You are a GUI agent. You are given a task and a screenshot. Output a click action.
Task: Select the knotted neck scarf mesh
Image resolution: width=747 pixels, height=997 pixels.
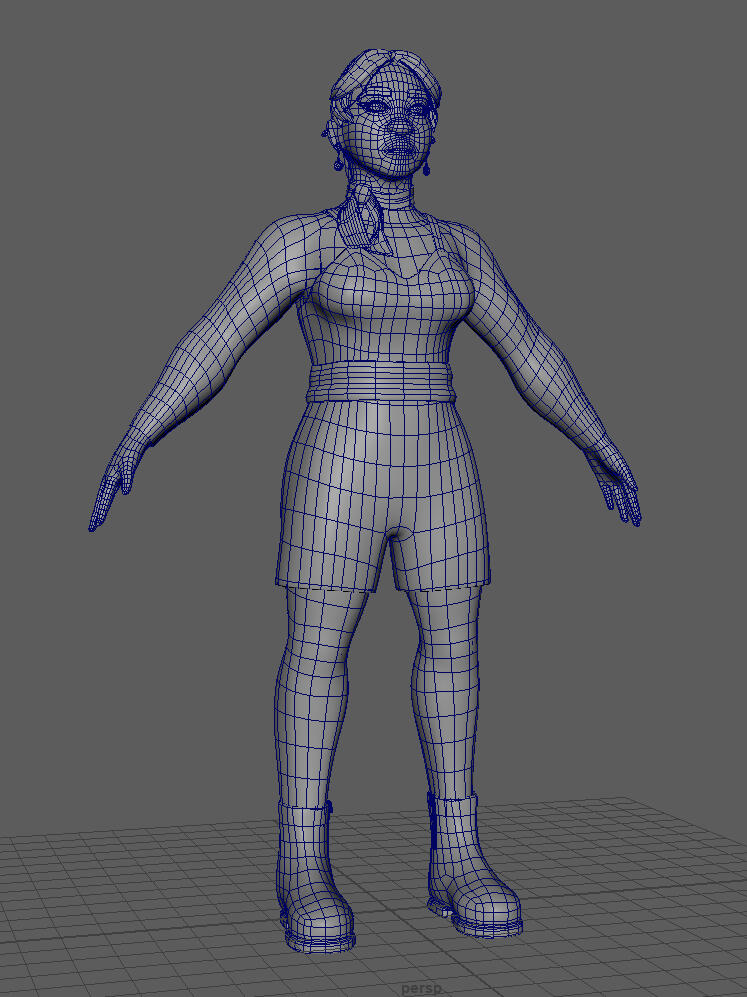tap(362, 217)
